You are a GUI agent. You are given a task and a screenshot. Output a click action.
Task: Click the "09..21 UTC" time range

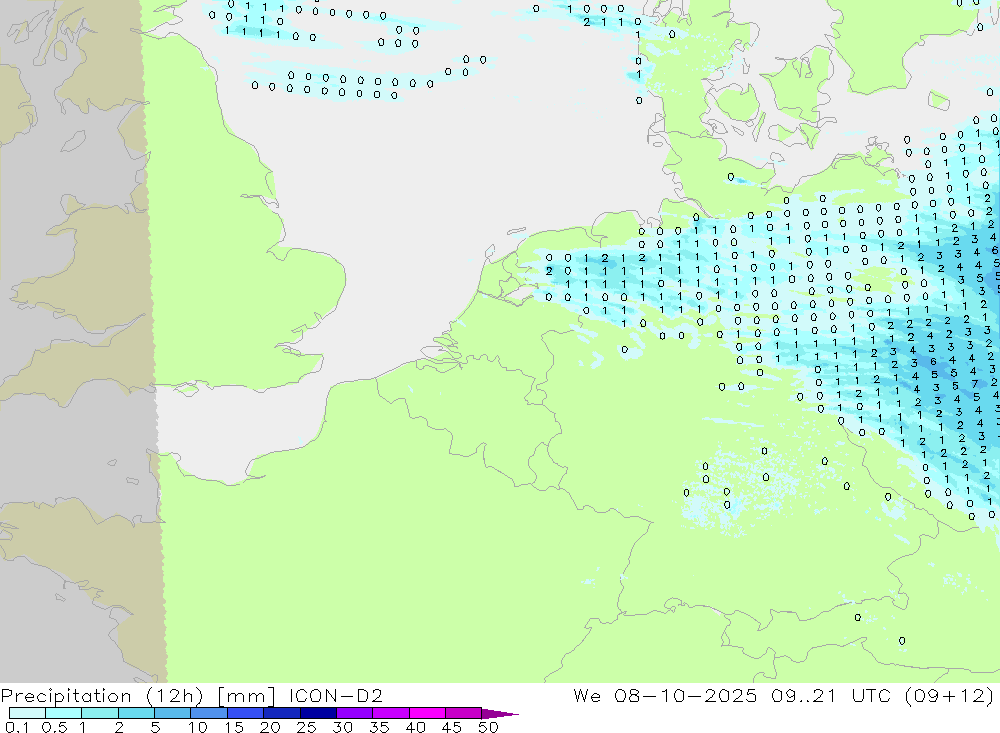click(x=830, y=695)
